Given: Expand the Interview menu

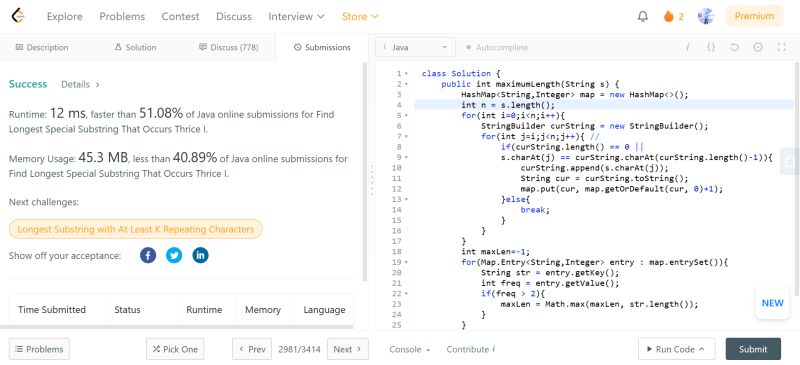Looking at the screenshot, I should click(296, 16).
